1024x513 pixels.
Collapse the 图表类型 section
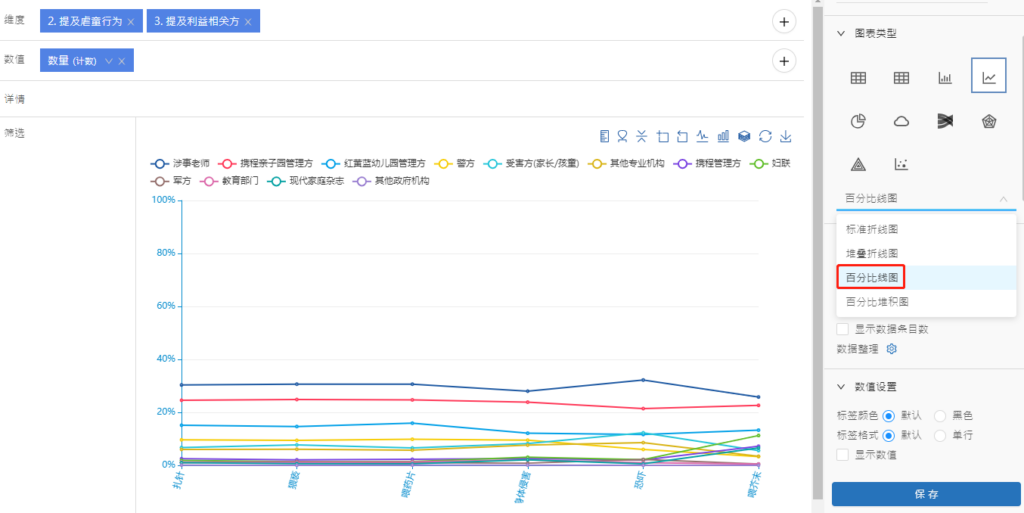[841, 33]
